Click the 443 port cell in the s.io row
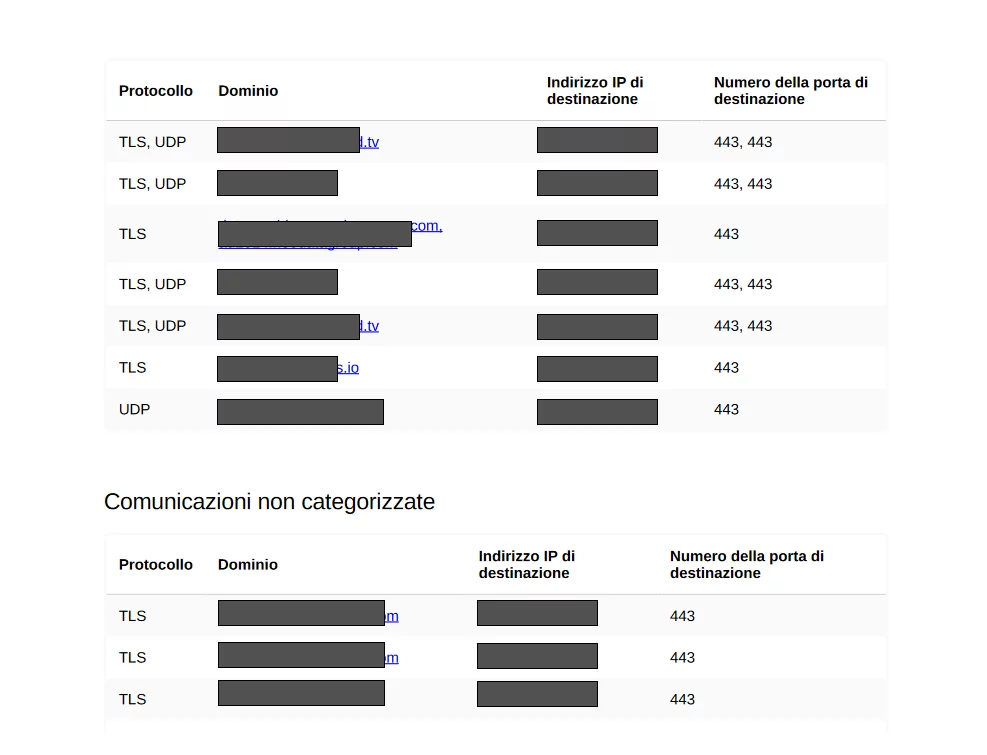 pyautogui.click(x=726, y=368)
